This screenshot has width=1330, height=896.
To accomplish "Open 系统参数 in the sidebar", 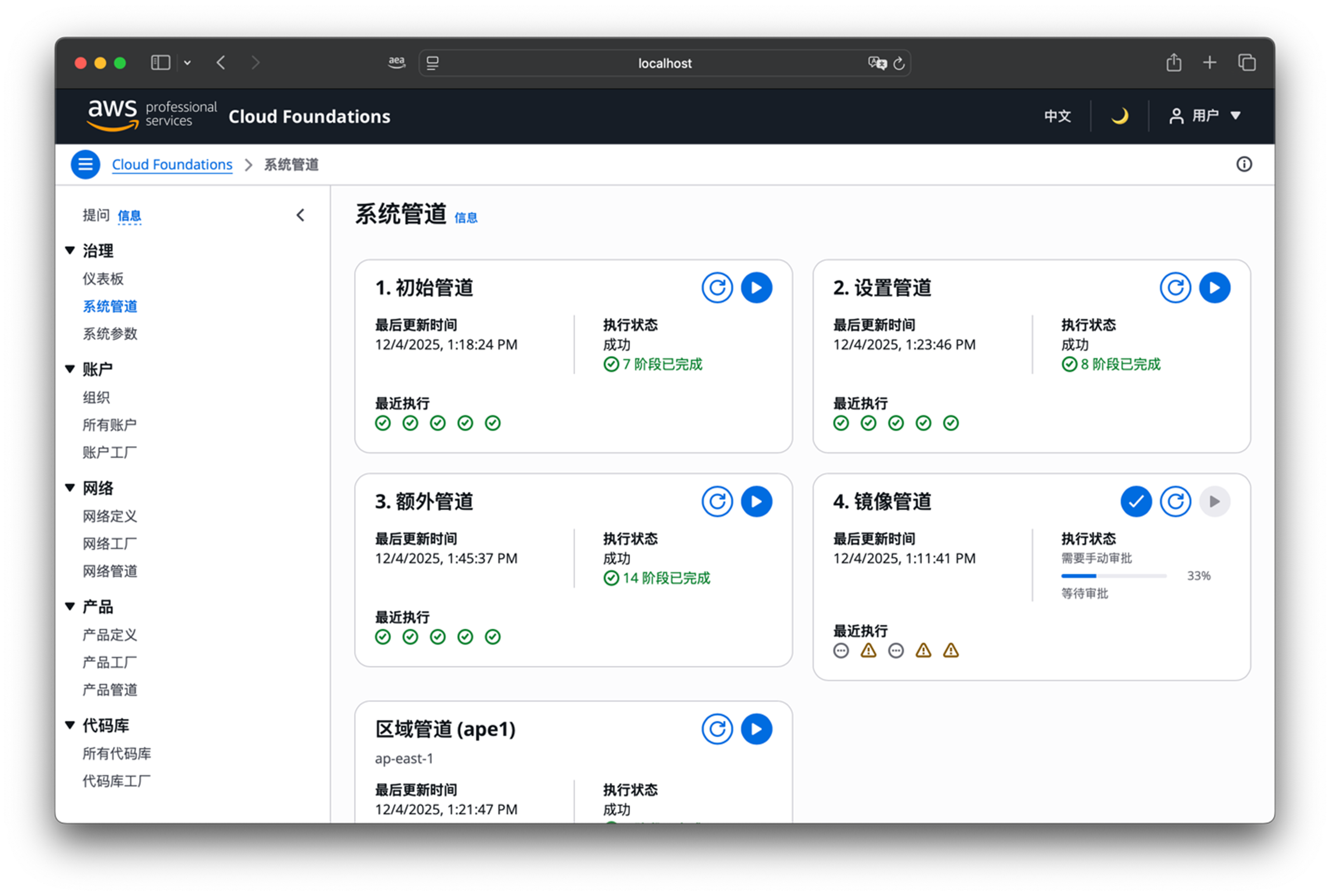I will click(x=110, y=334).
